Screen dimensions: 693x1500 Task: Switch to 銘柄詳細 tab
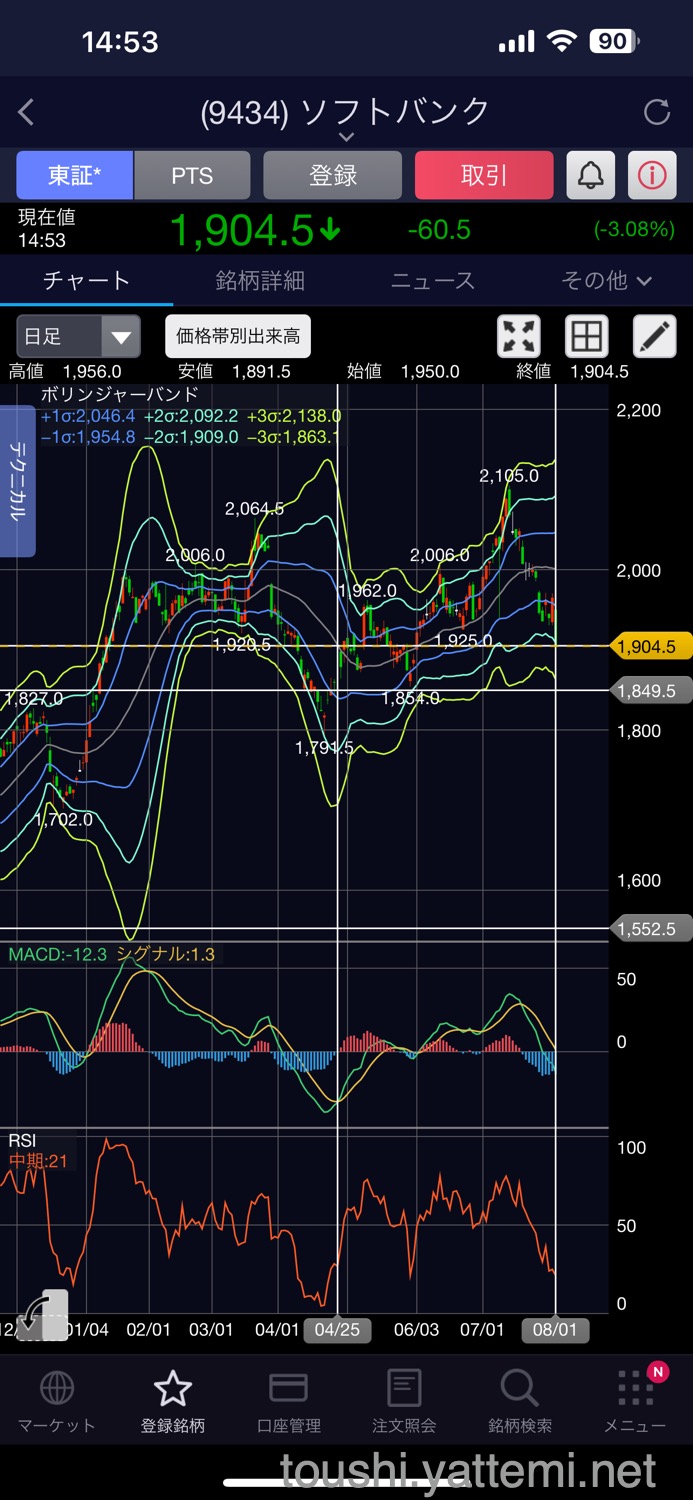260,281
